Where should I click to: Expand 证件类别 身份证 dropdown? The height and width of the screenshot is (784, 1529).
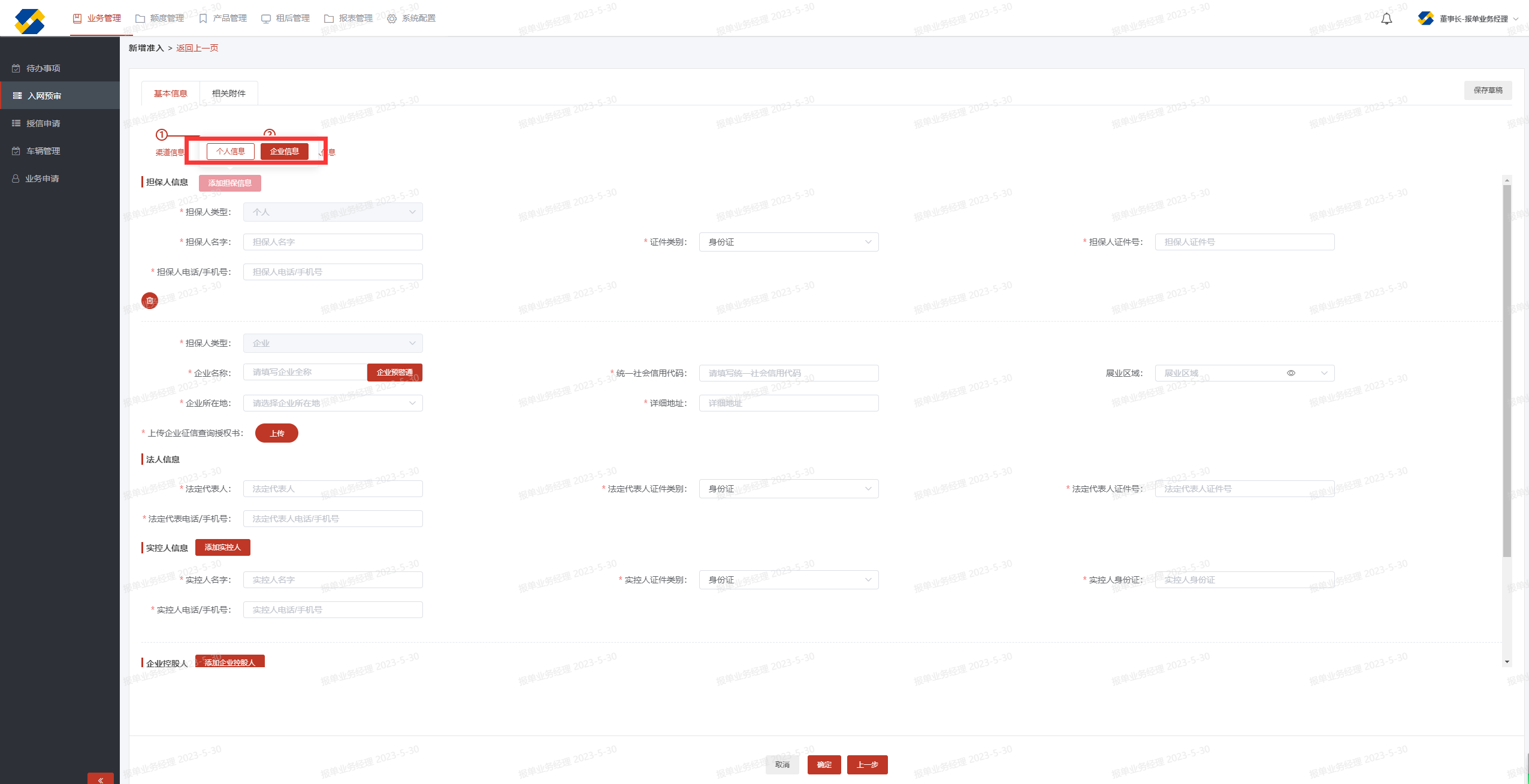click(x=788, y=242)
